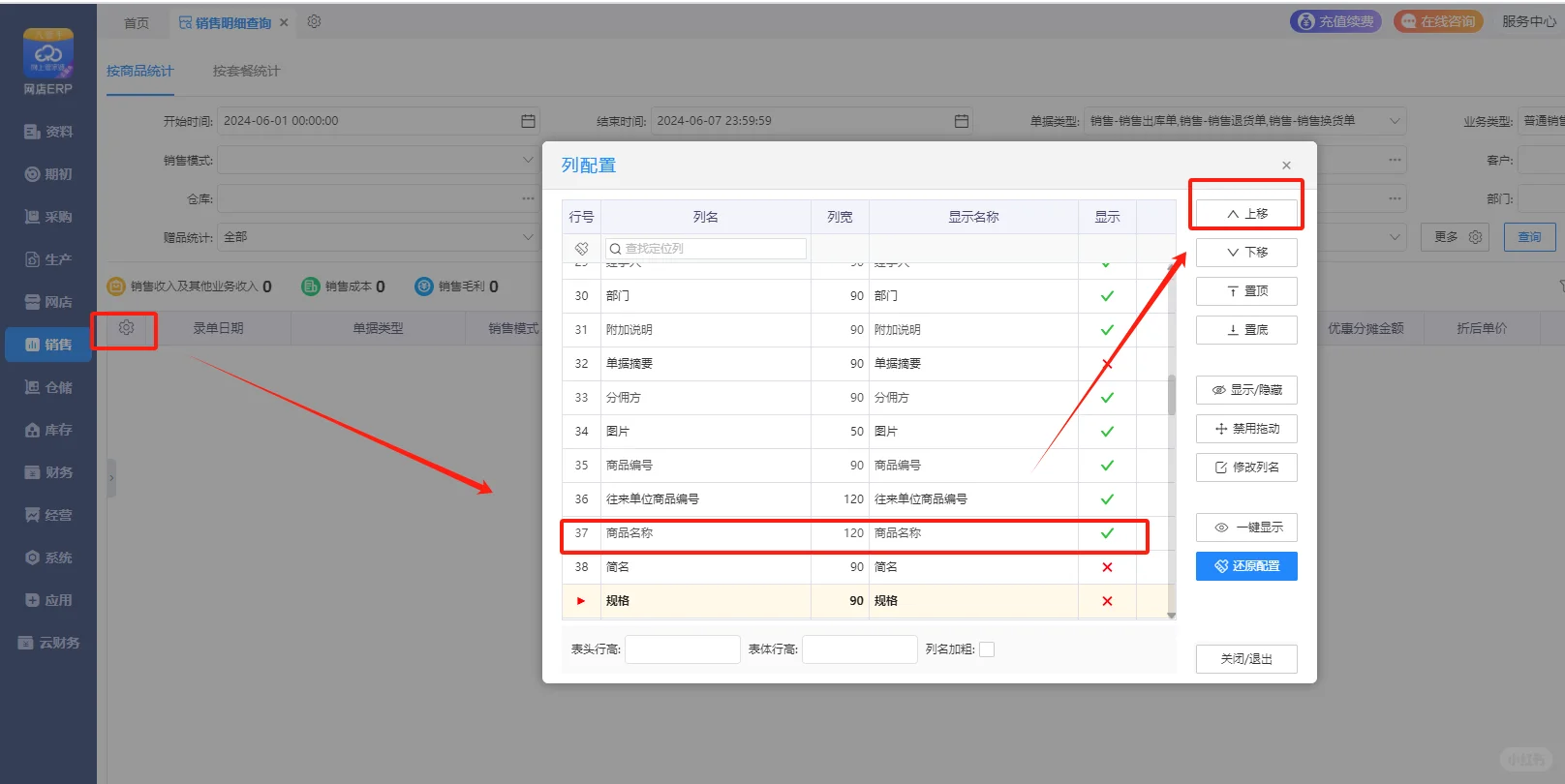Open 服务中心 menu
The width and height of the screenshot is (1565, 784).
pos(1529,21)
